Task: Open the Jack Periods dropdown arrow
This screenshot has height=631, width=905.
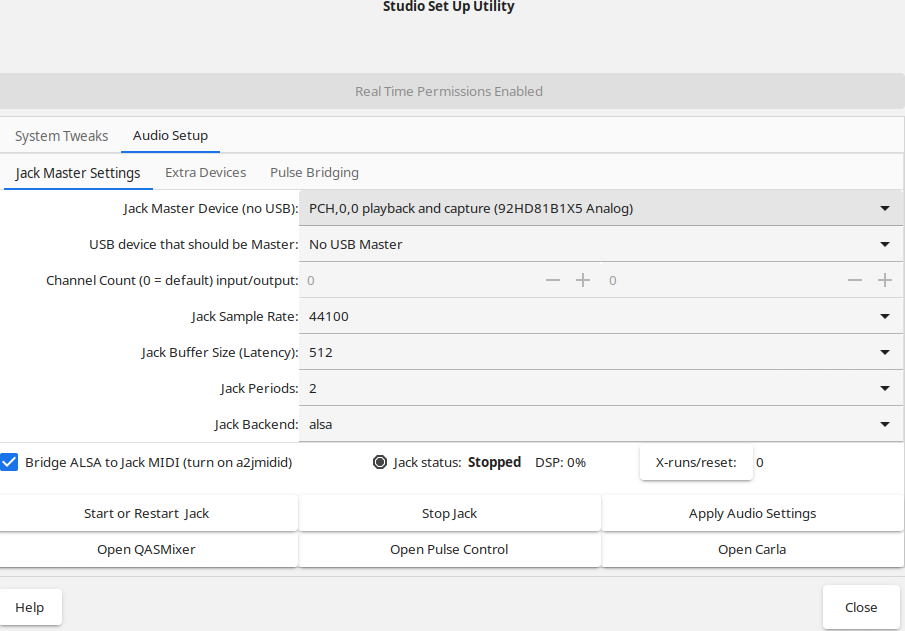Action: pos(885,389)
